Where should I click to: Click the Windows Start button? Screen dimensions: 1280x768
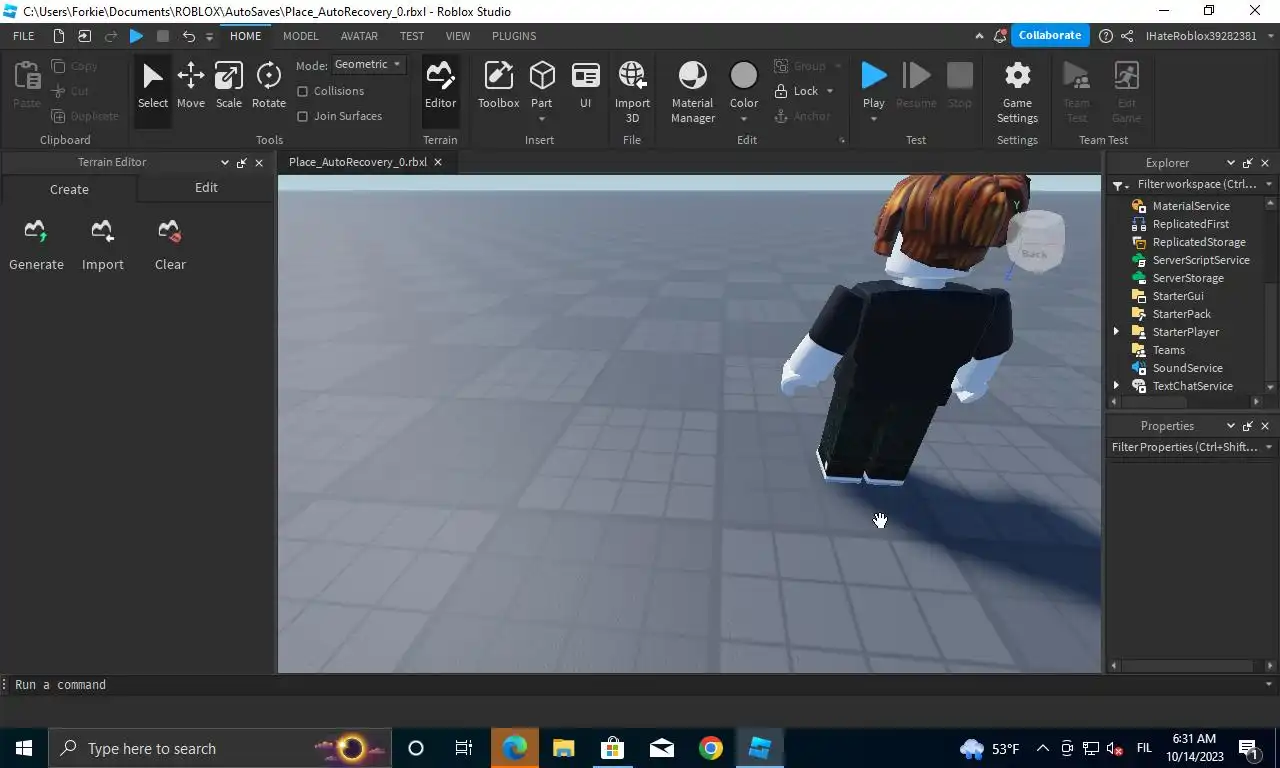coord(23,748)
